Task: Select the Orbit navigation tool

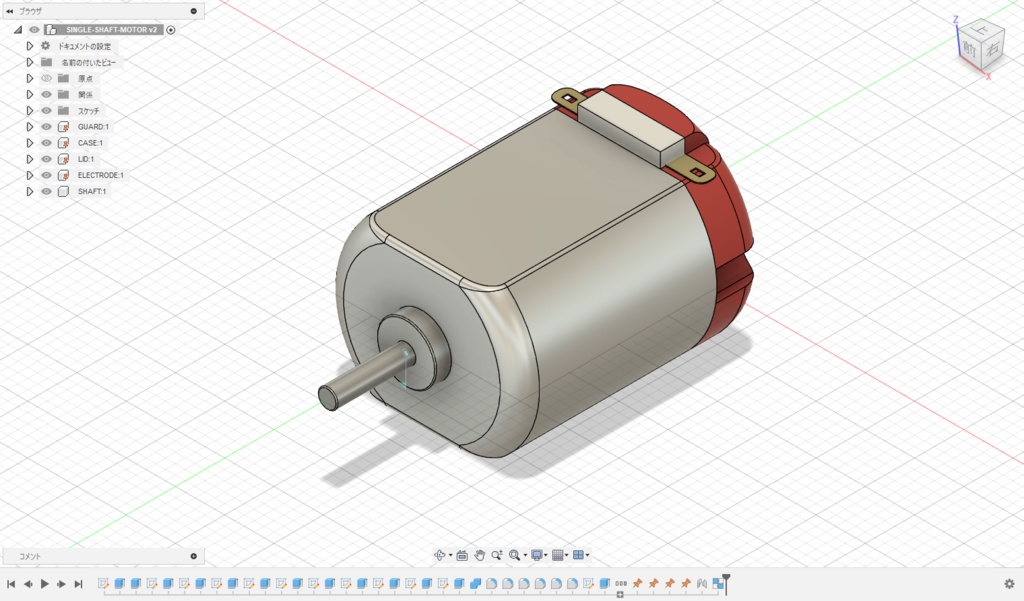Action: pos(440,555)
